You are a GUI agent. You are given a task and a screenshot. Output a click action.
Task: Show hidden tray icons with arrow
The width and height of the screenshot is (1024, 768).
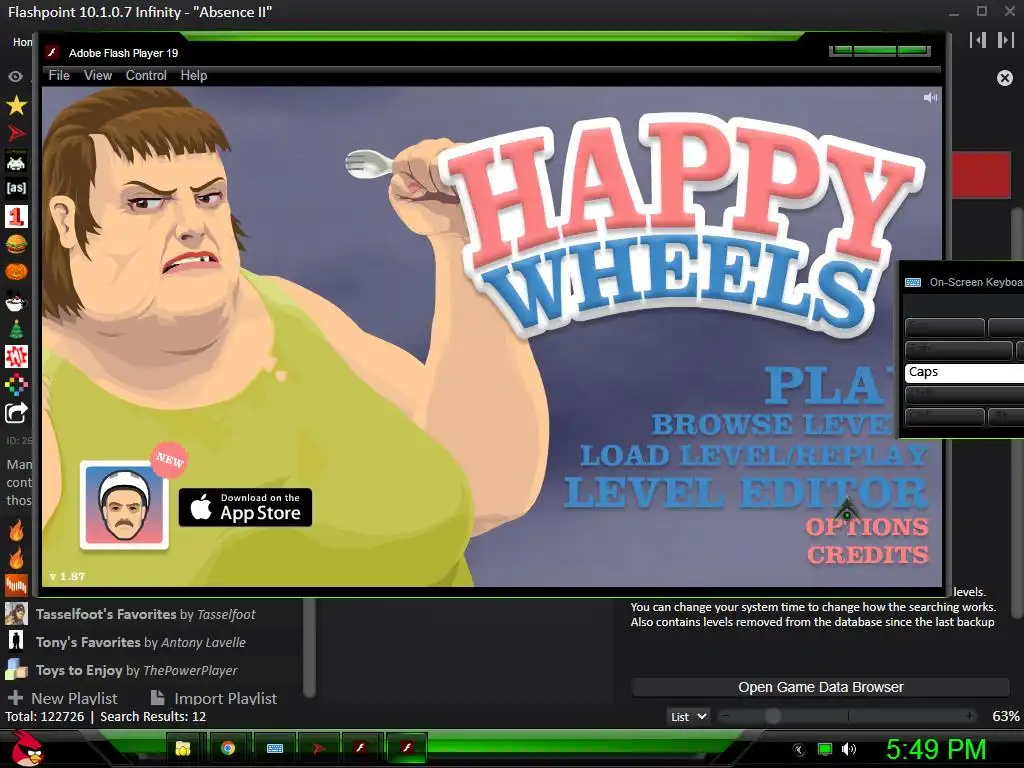799,750
